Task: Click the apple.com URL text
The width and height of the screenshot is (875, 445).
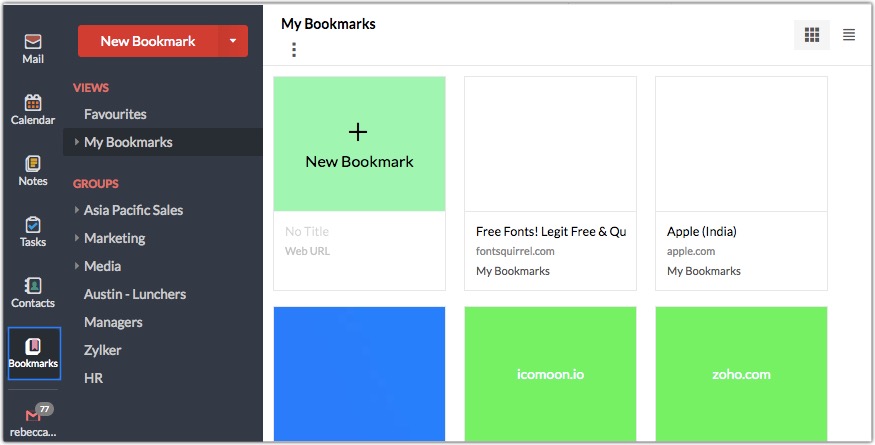Action: pyautogui.click(x=691, y=251)
